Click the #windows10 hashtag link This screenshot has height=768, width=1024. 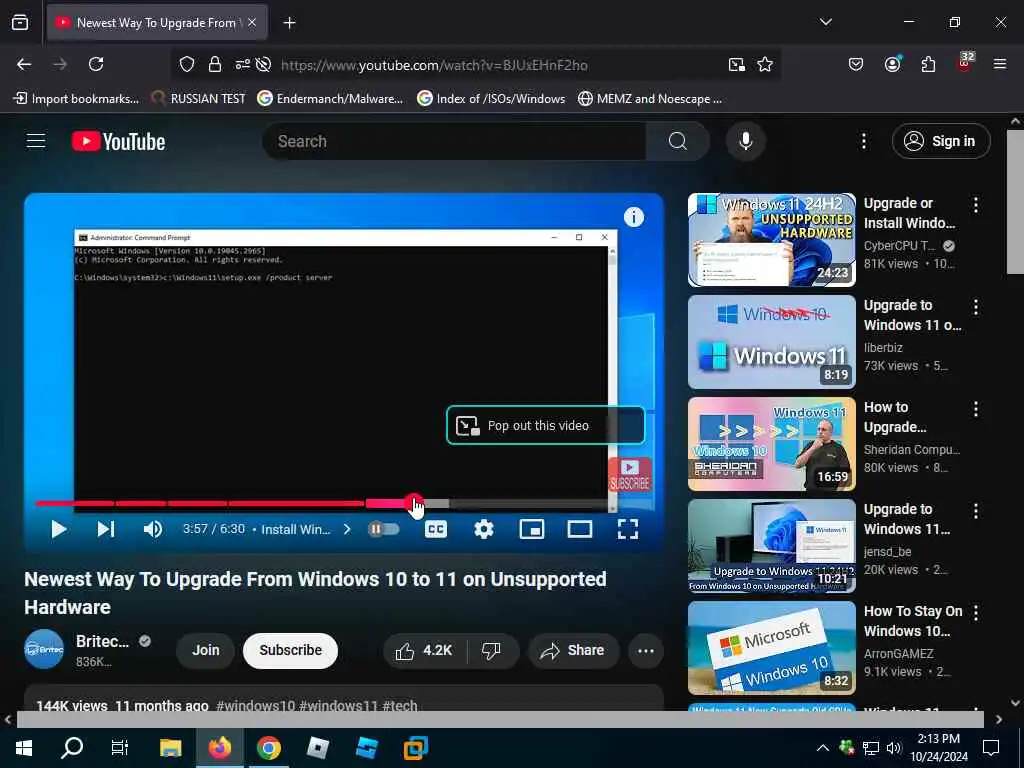coord(255,705)
